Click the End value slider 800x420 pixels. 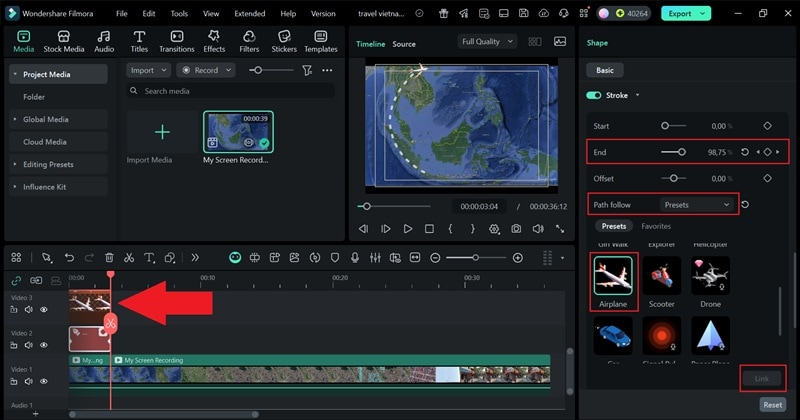[673, 152]
